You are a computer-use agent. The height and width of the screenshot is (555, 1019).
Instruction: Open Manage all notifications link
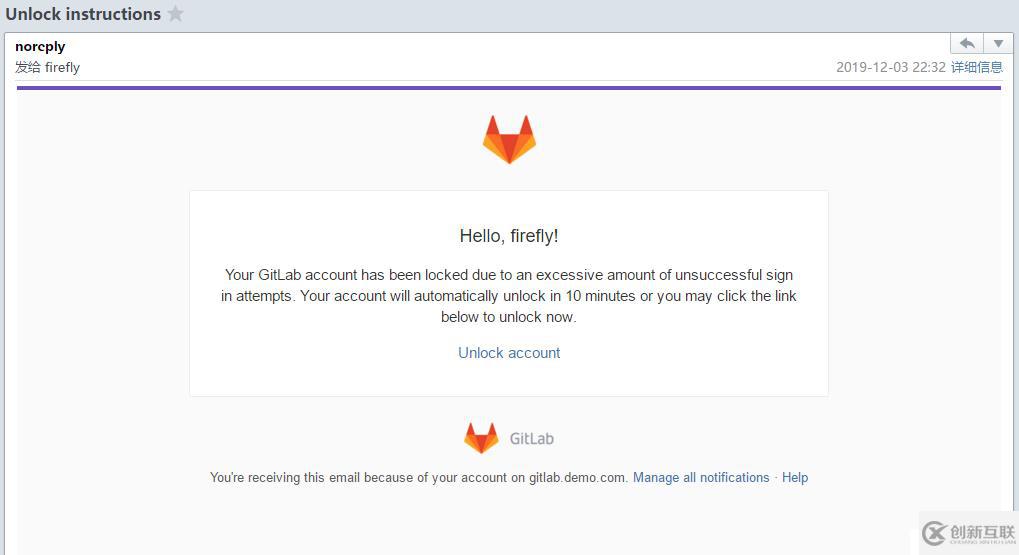(701, 478)
